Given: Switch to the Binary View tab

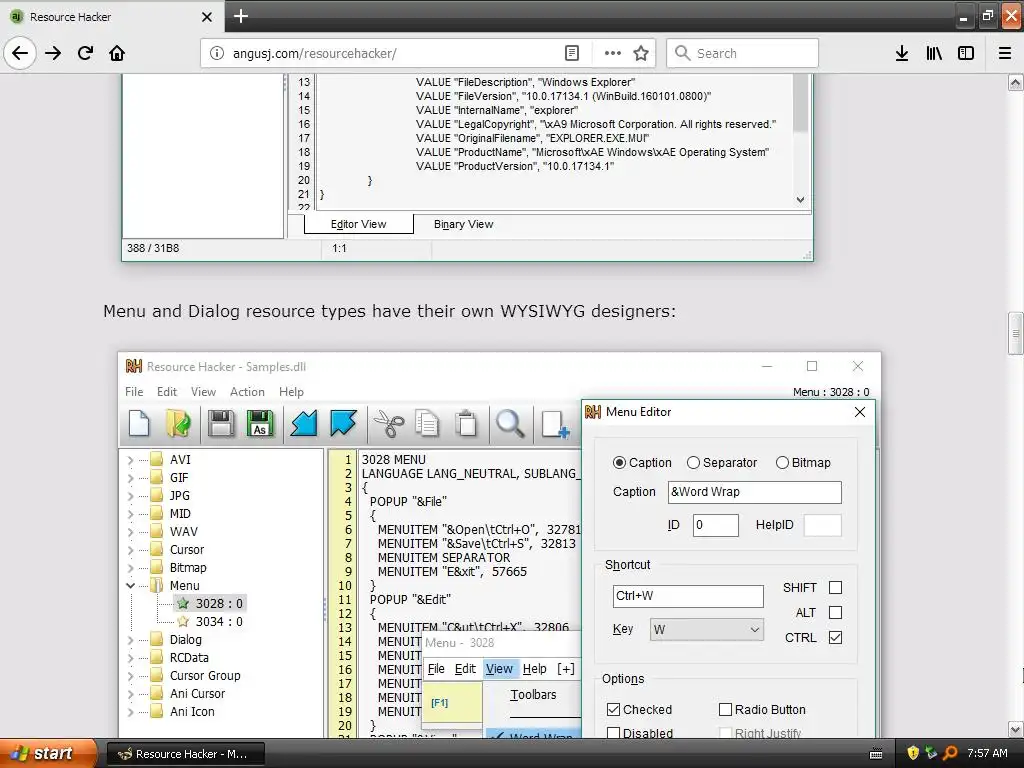Looking at the screenshot, I should [464, 224].
